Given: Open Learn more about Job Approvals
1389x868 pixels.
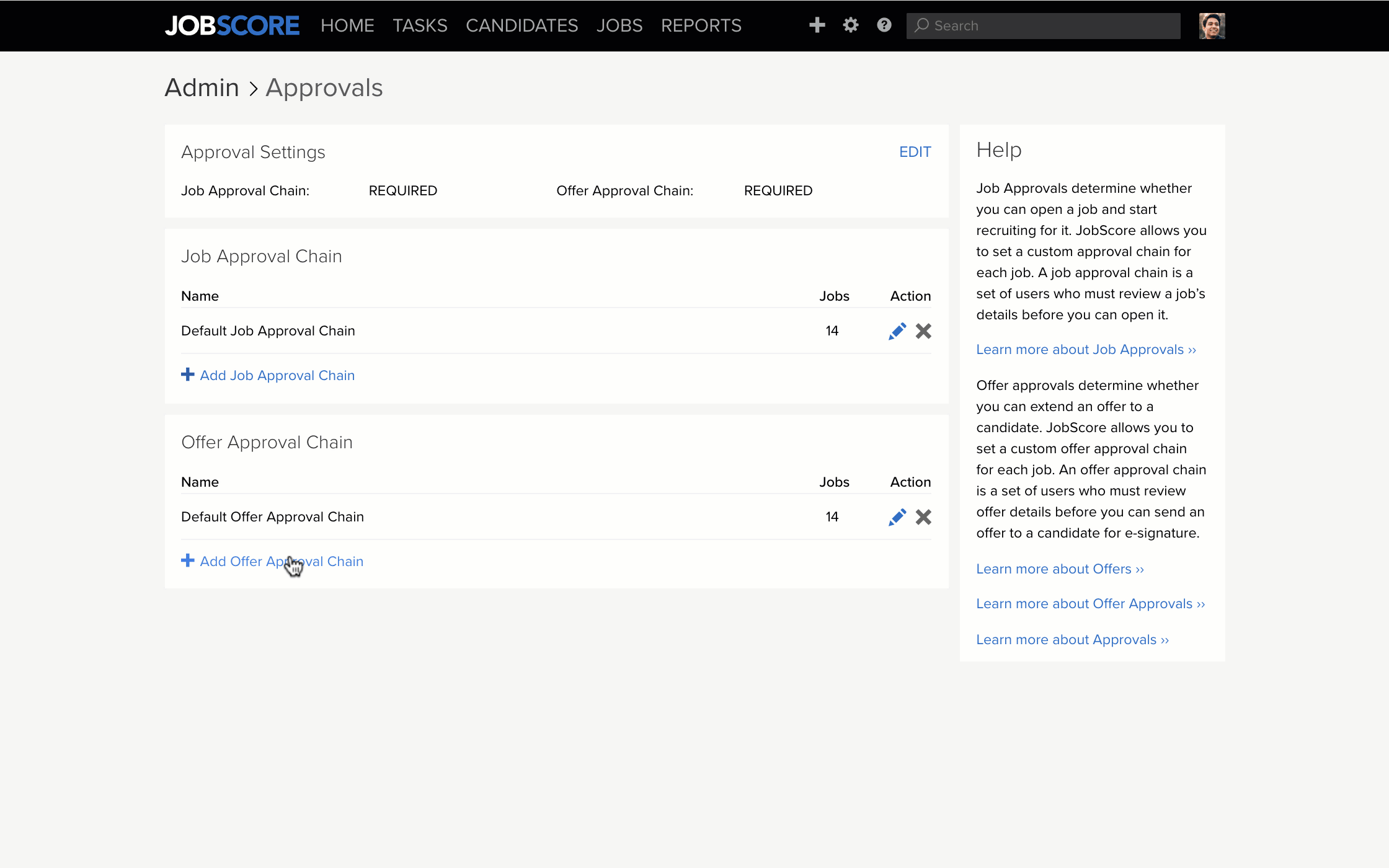Looking at the screenshot, I should pos(1086,350).
